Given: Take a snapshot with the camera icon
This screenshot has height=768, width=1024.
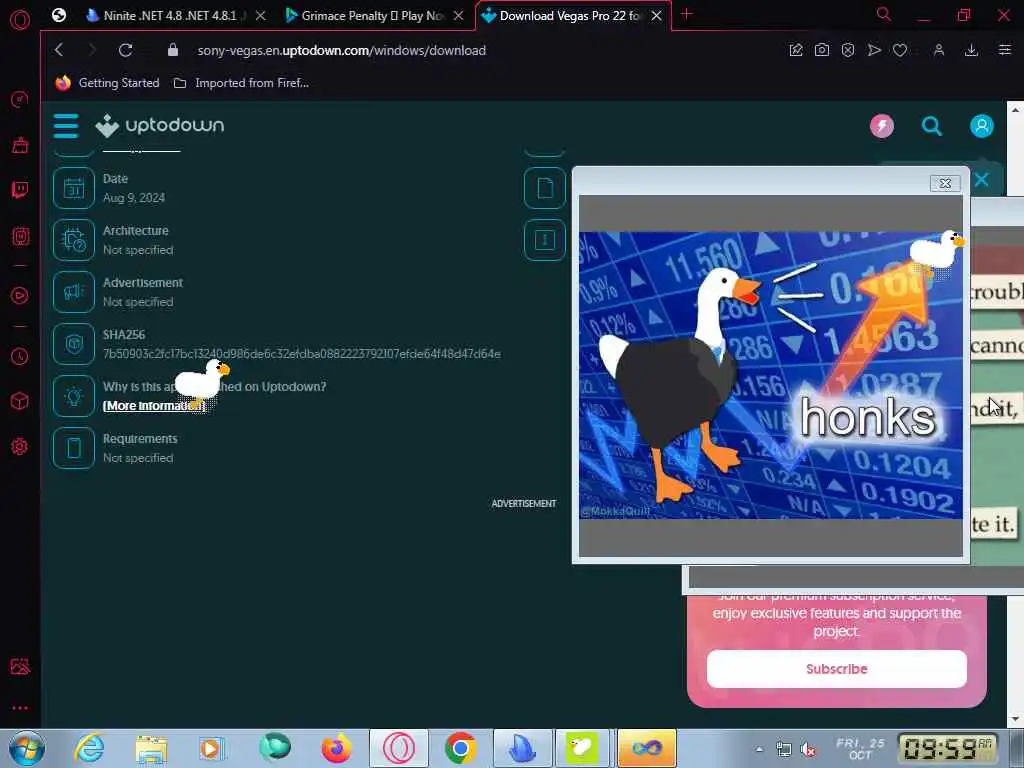Looking at the screenshot, I should (822, 50).
